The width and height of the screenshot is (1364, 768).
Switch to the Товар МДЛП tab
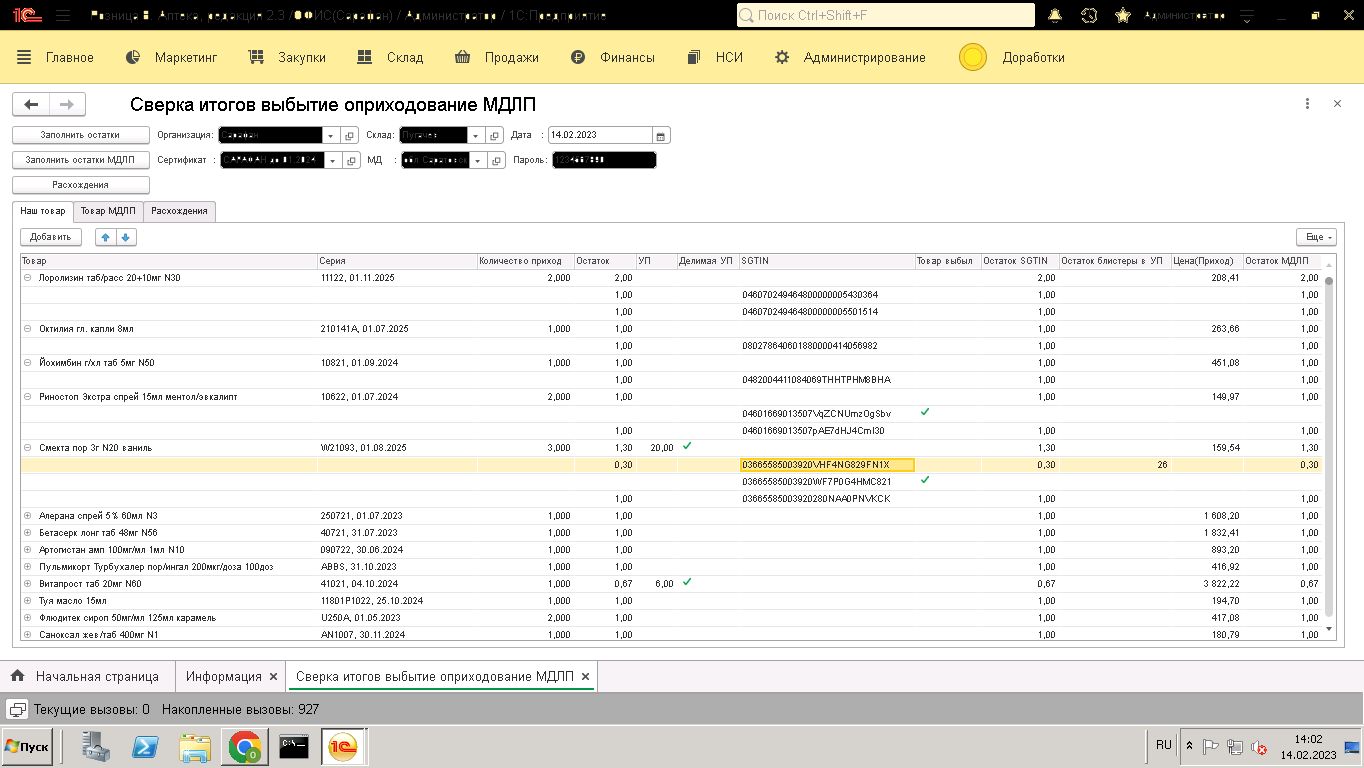click(108, 211)
